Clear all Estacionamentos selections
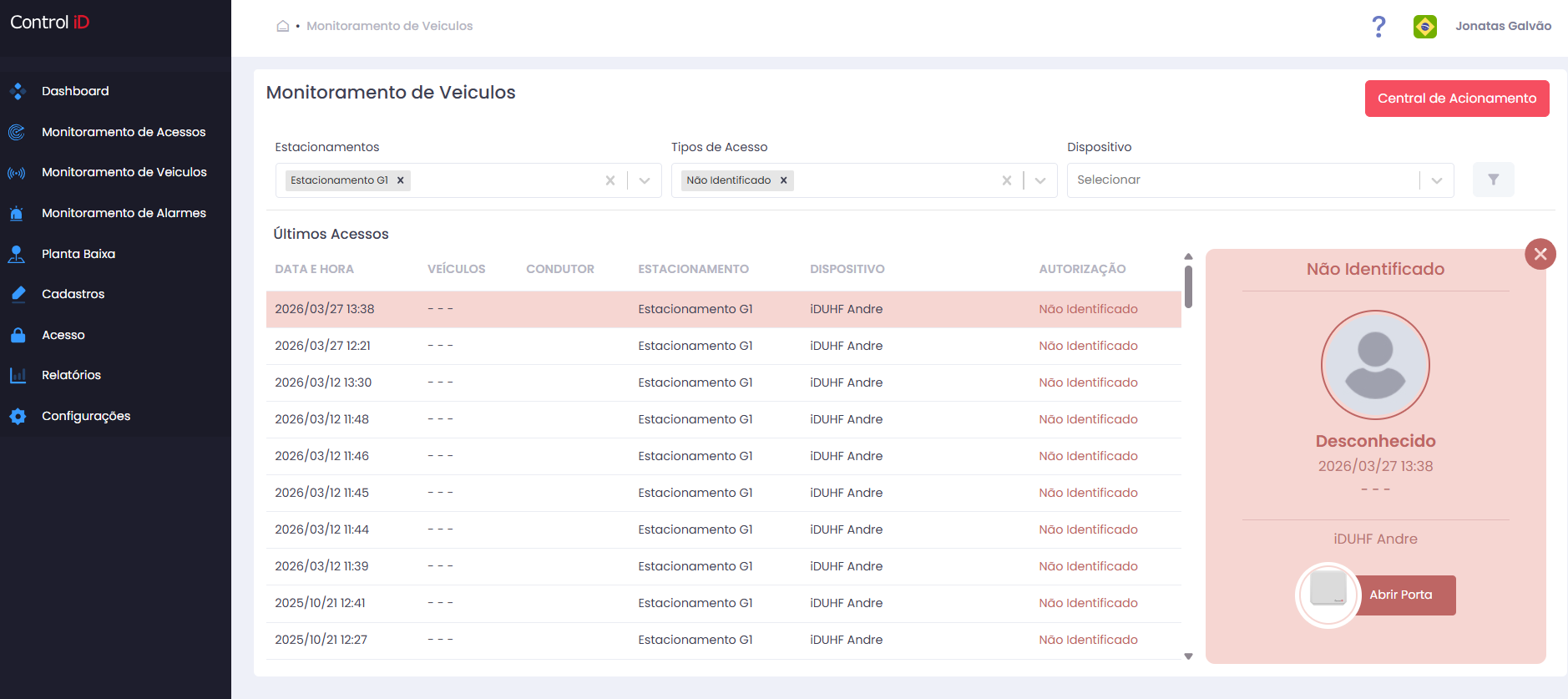Image resolution: width=1568 pixels, height=699 pixels. click(610, 180)
